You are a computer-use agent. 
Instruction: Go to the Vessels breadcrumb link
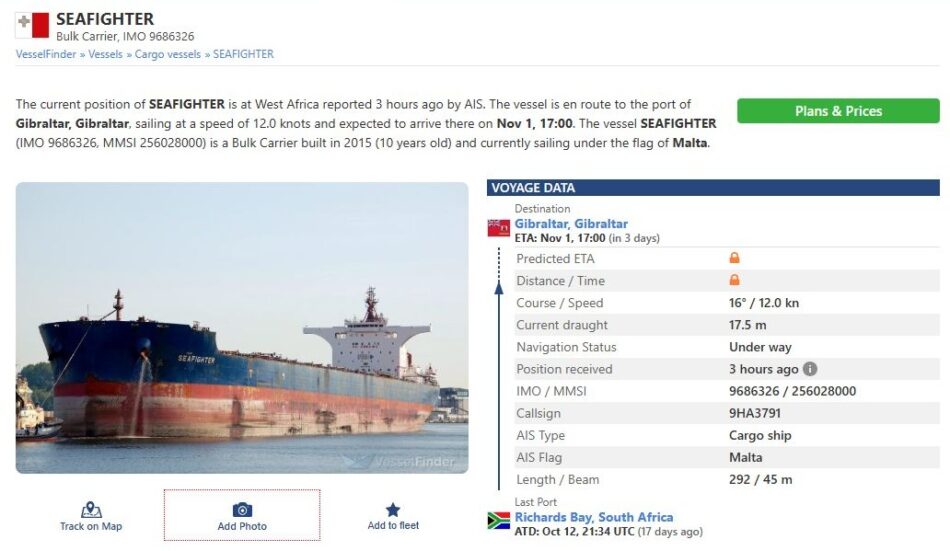(x=105, y=54)
